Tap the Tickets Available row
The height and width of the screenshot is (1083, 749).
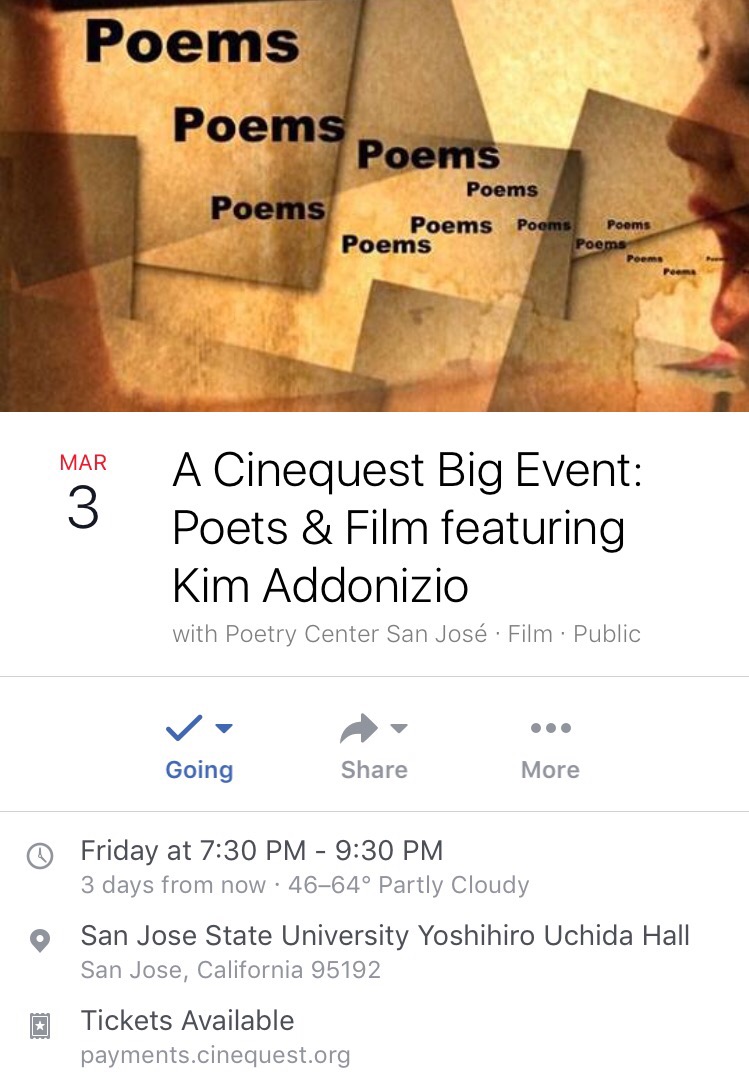point(187,1021)
